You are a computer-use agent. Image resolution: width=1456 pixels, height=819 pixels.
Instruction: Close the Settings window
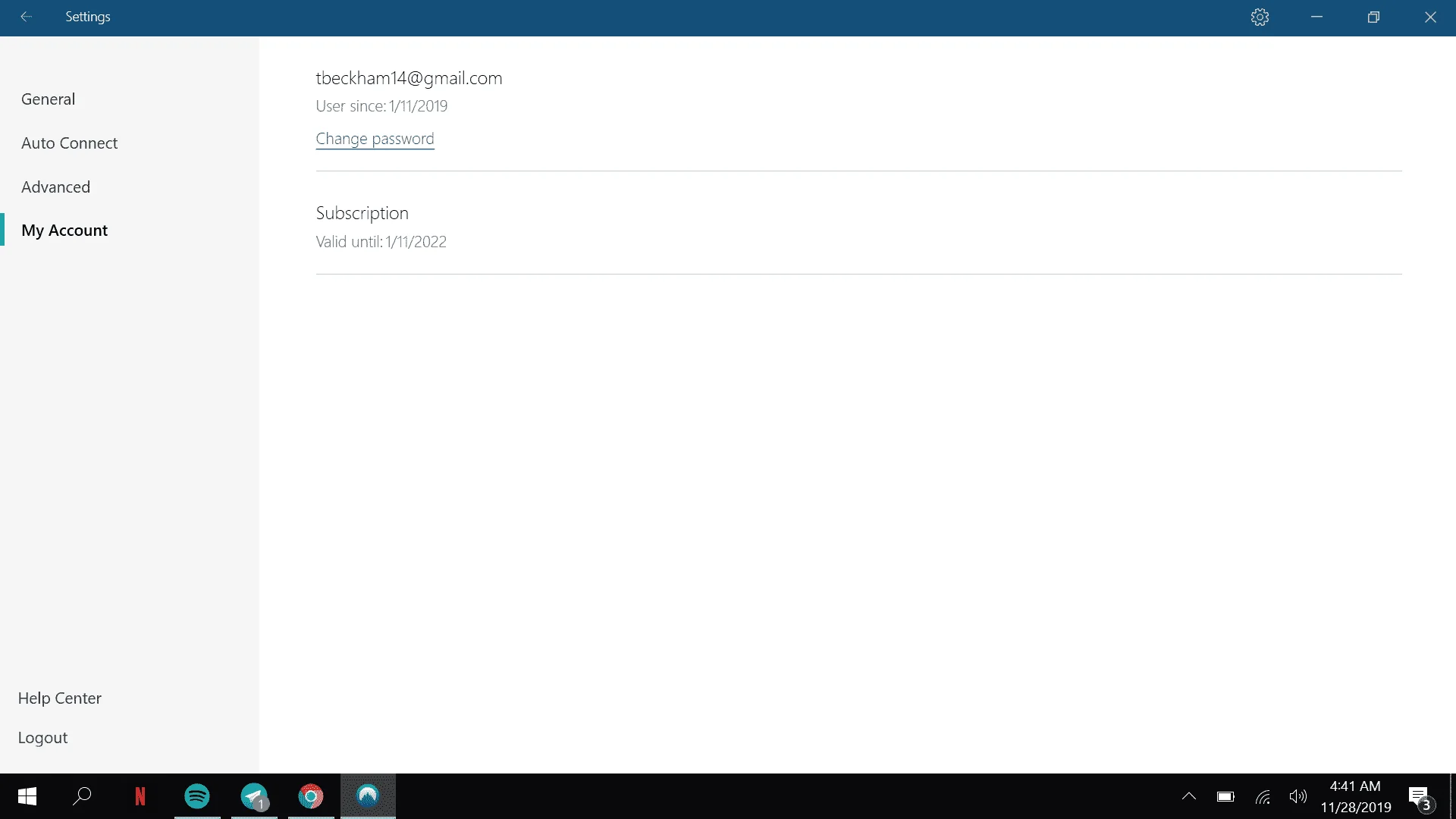click(1430, 17)
